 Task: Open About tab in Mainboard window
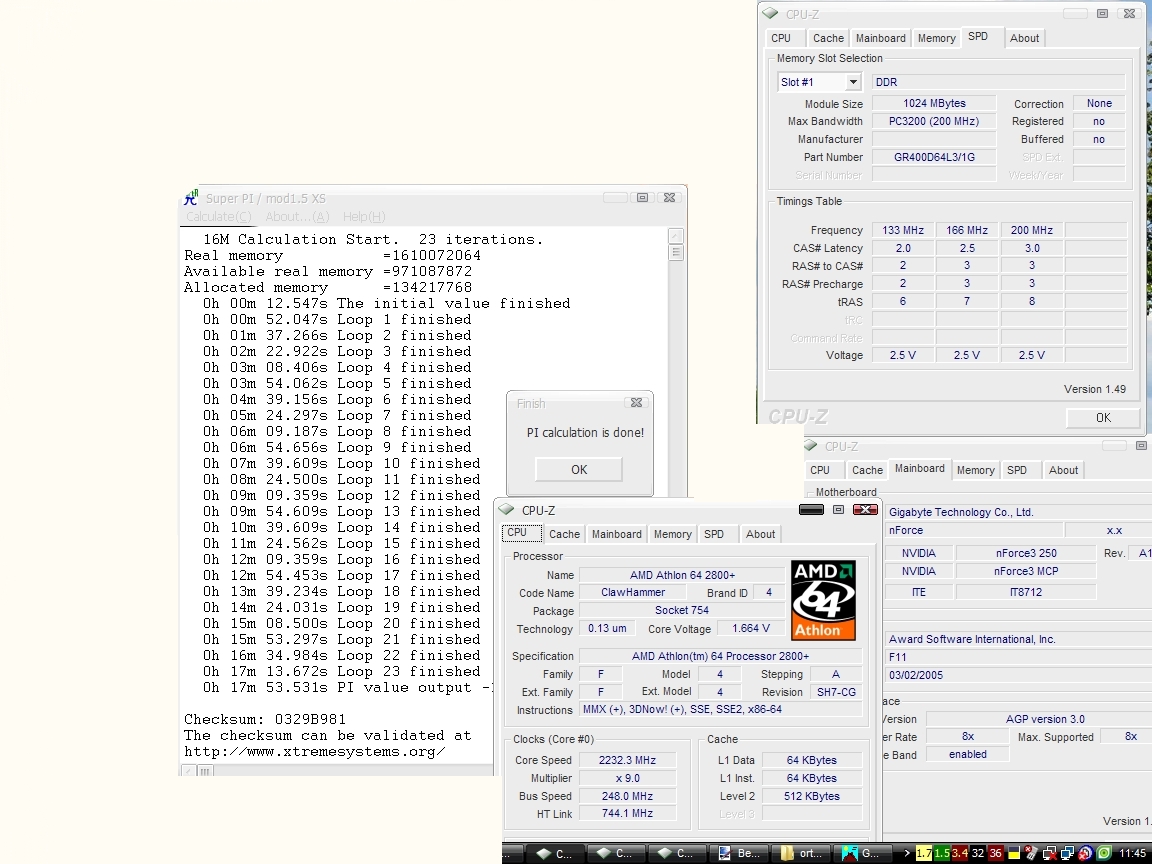pos(1063,470)
